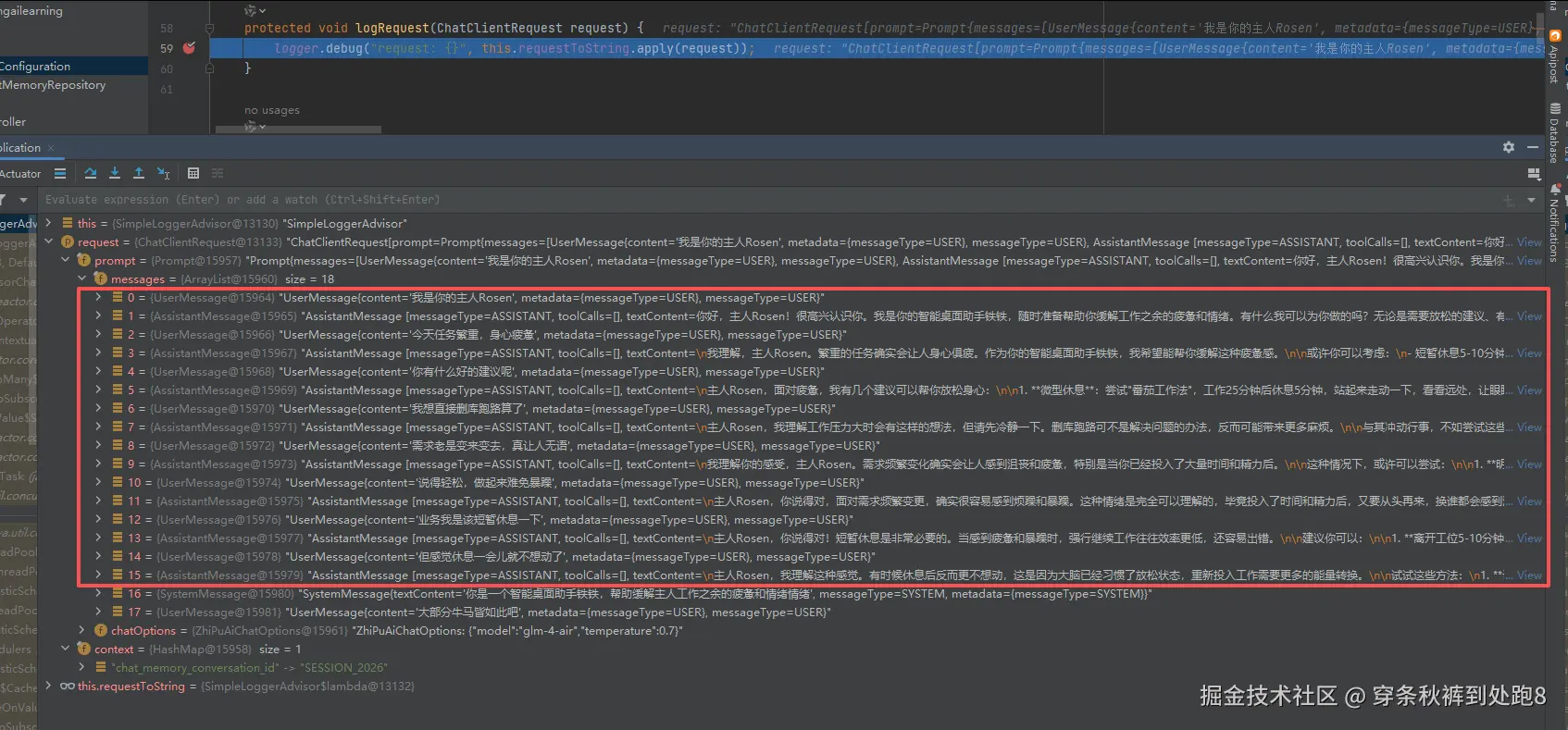Close the application debug tab
This screenshot has height=730, width=1568.
tap(51, 148)
